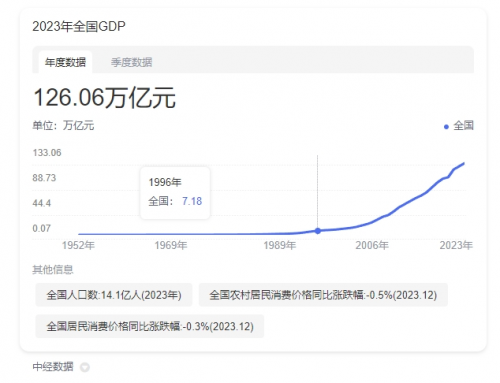Click the 中经数据 source link
This screenshot has height=383, width=500.
tap(53, 366)
